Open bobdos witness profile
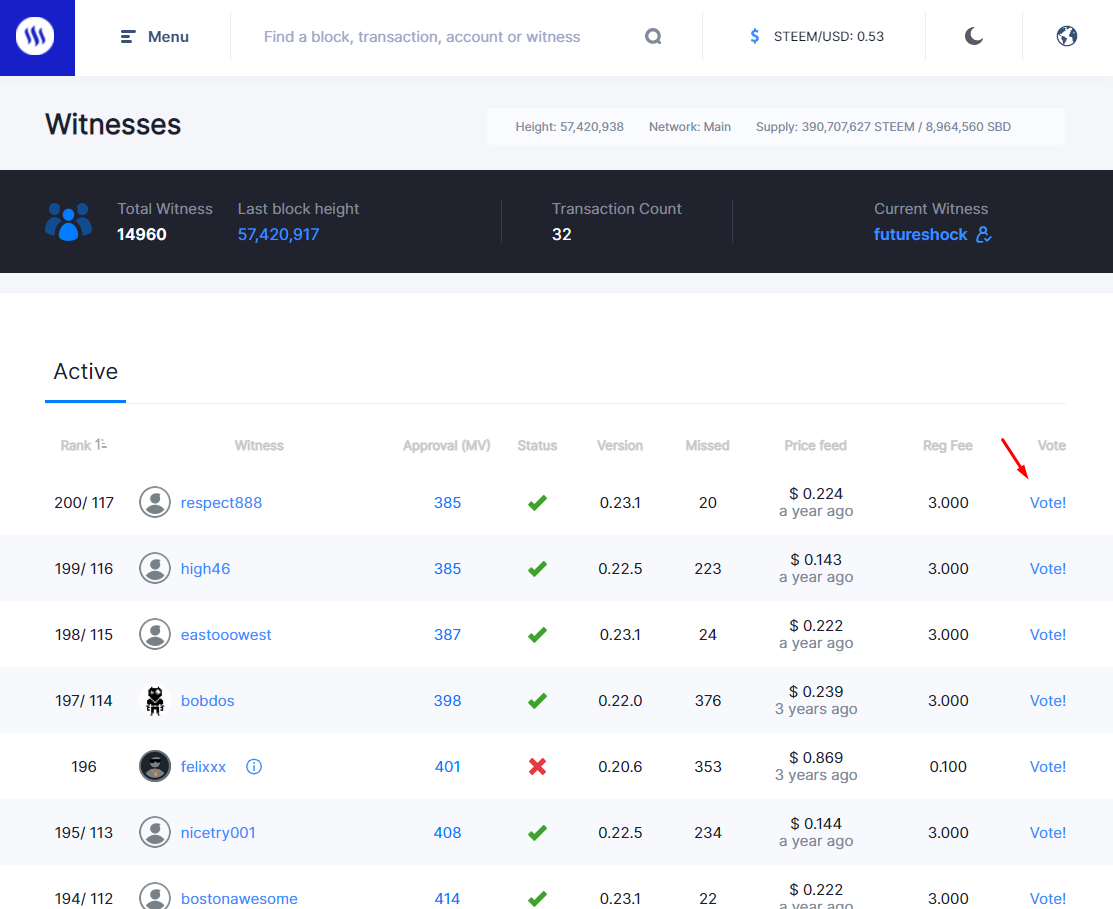Viewport: 1113px width, 909px height. 207,700
